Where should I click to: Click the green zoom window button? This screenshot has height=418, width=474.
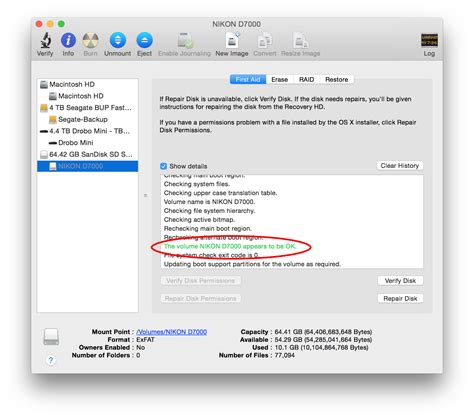click(x=61, y=24)
